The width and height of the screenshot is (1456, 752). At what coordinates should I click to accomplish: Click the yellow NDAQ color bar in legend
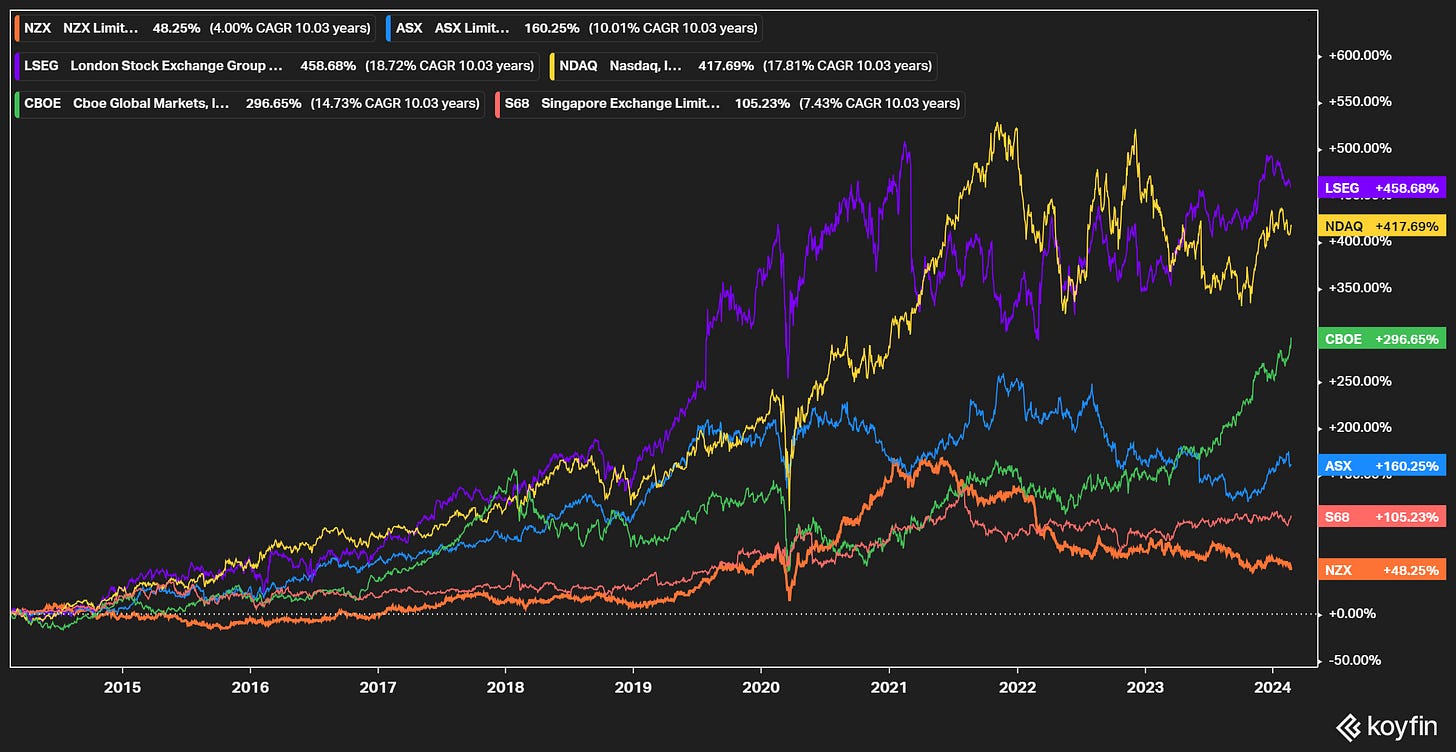(x=551, y=66)
